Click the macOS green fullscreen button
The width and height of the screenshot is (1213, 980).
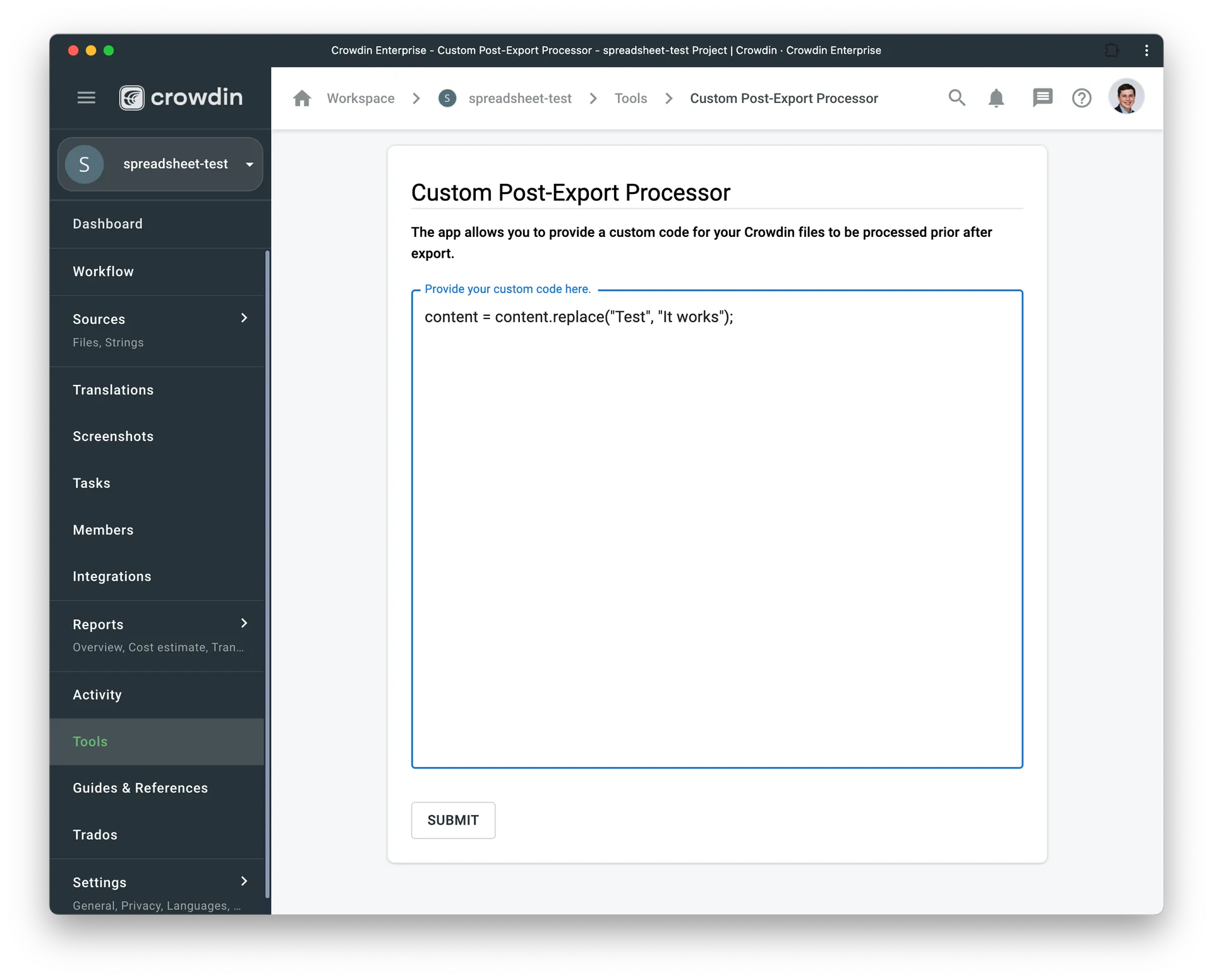(x=109, y=51)
